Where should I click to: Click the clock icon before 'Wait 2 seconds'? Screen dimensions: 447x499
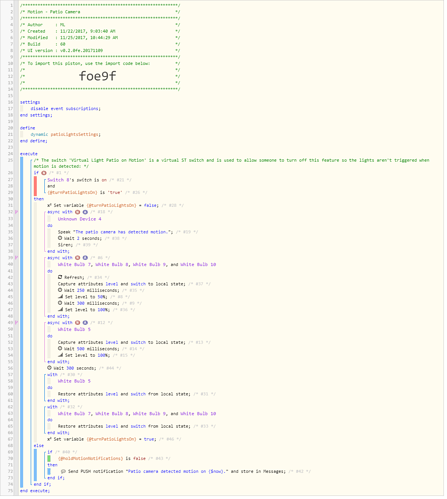(x=60, y=239)
